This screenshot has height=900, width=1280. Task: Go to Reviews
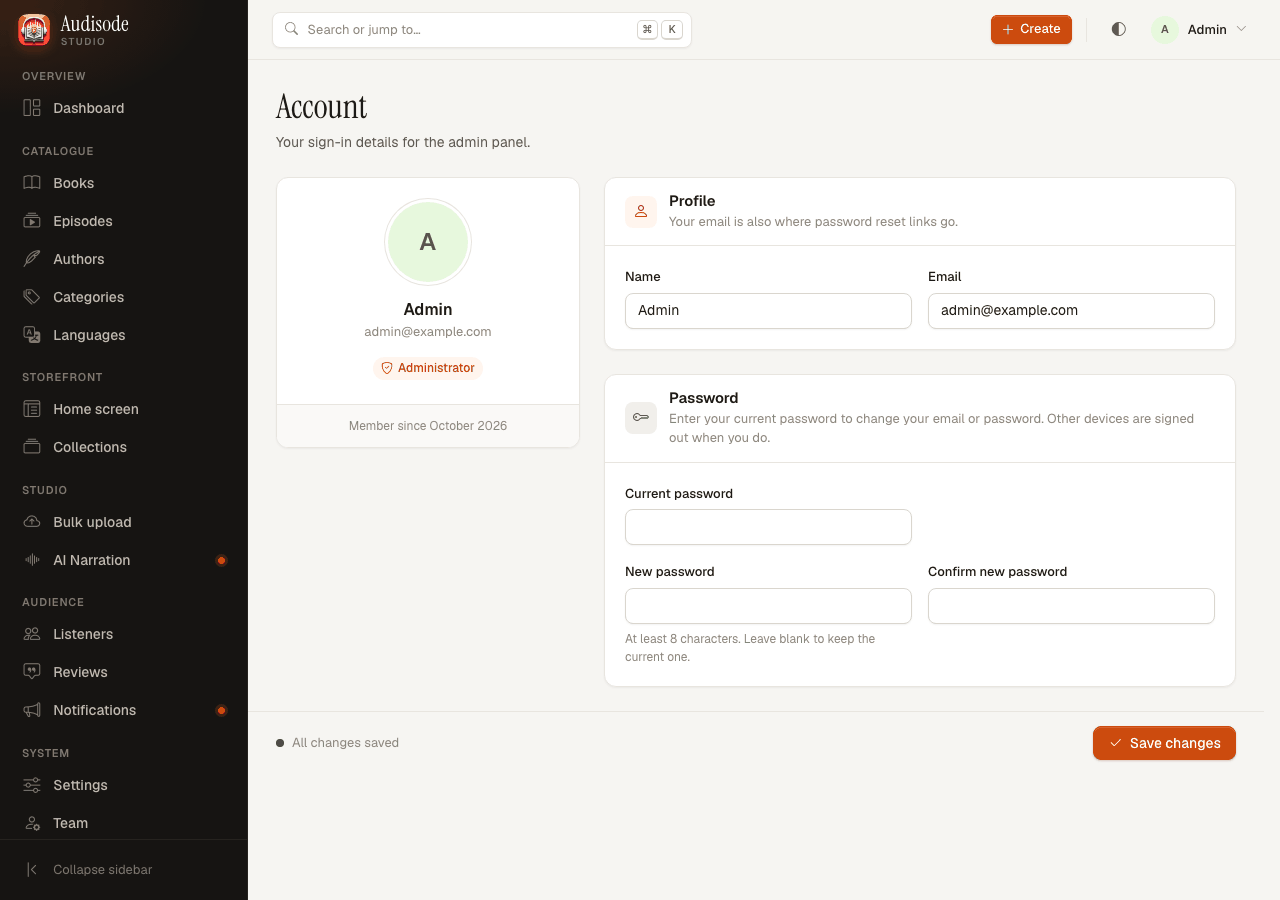[124, 672]
